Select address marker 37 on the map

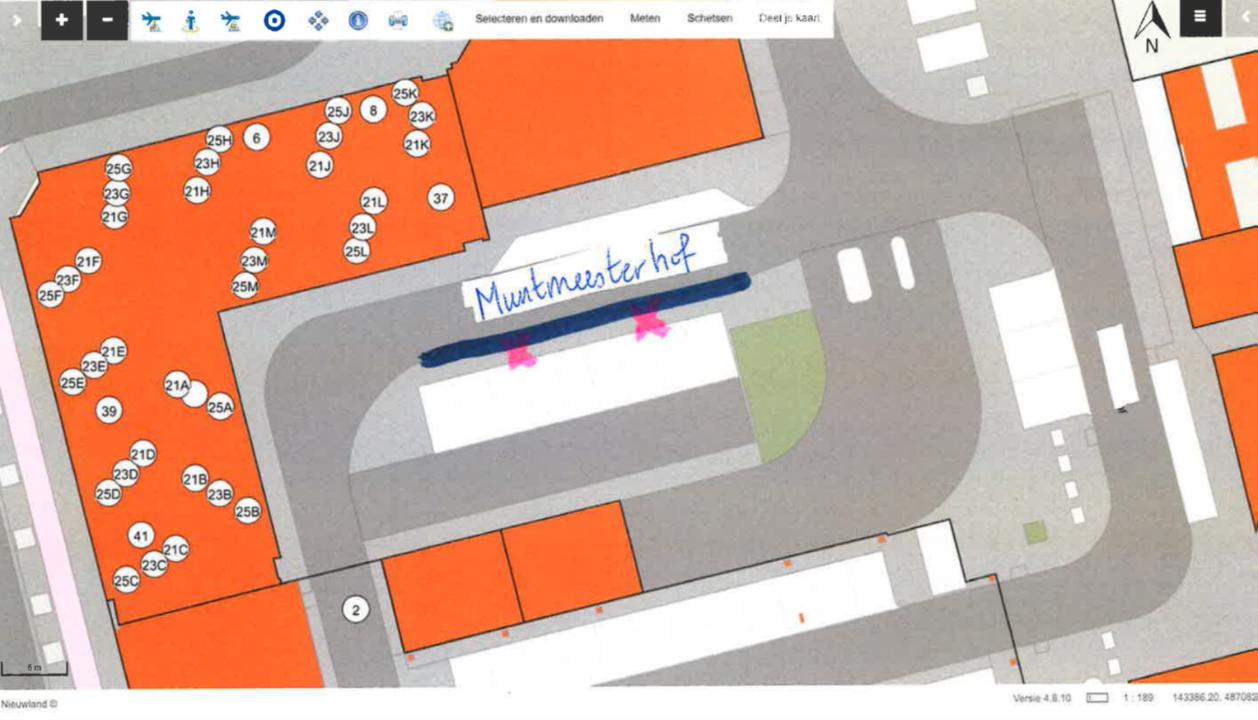(x=441, y=198)
